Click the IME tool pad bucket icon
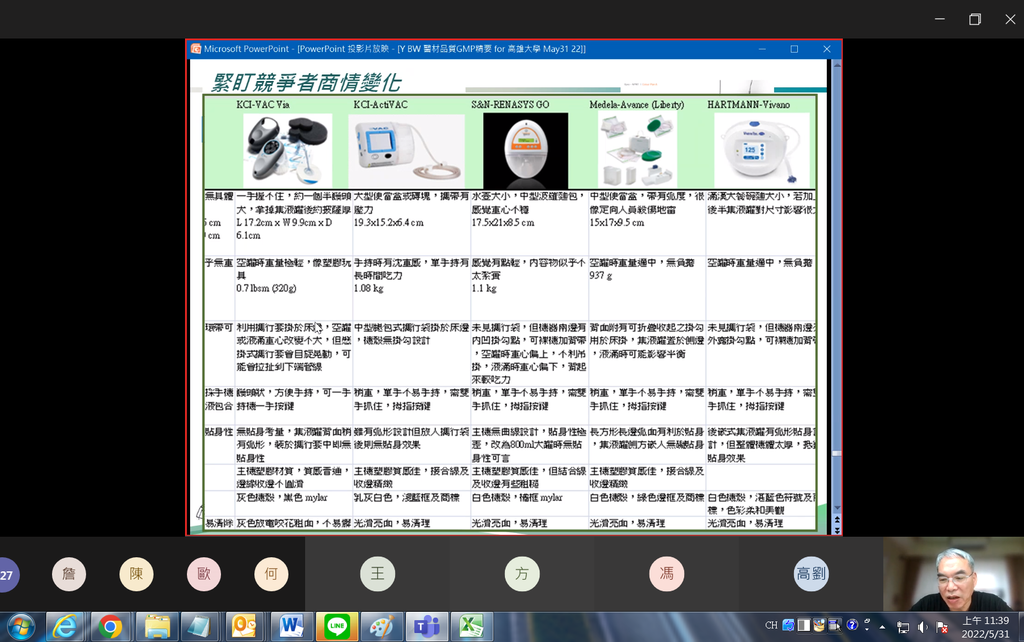 (819, 626)
